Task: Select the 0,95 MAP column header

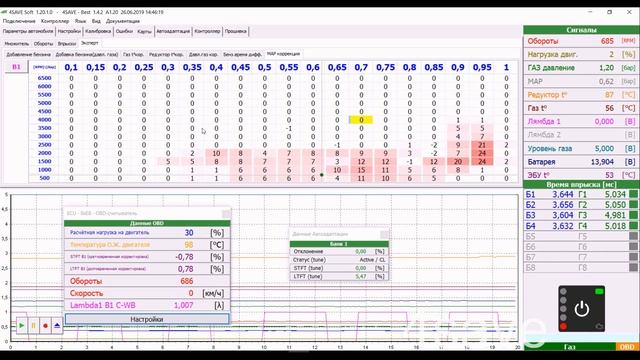Action: pyautogui.click(x=482, y=67)
